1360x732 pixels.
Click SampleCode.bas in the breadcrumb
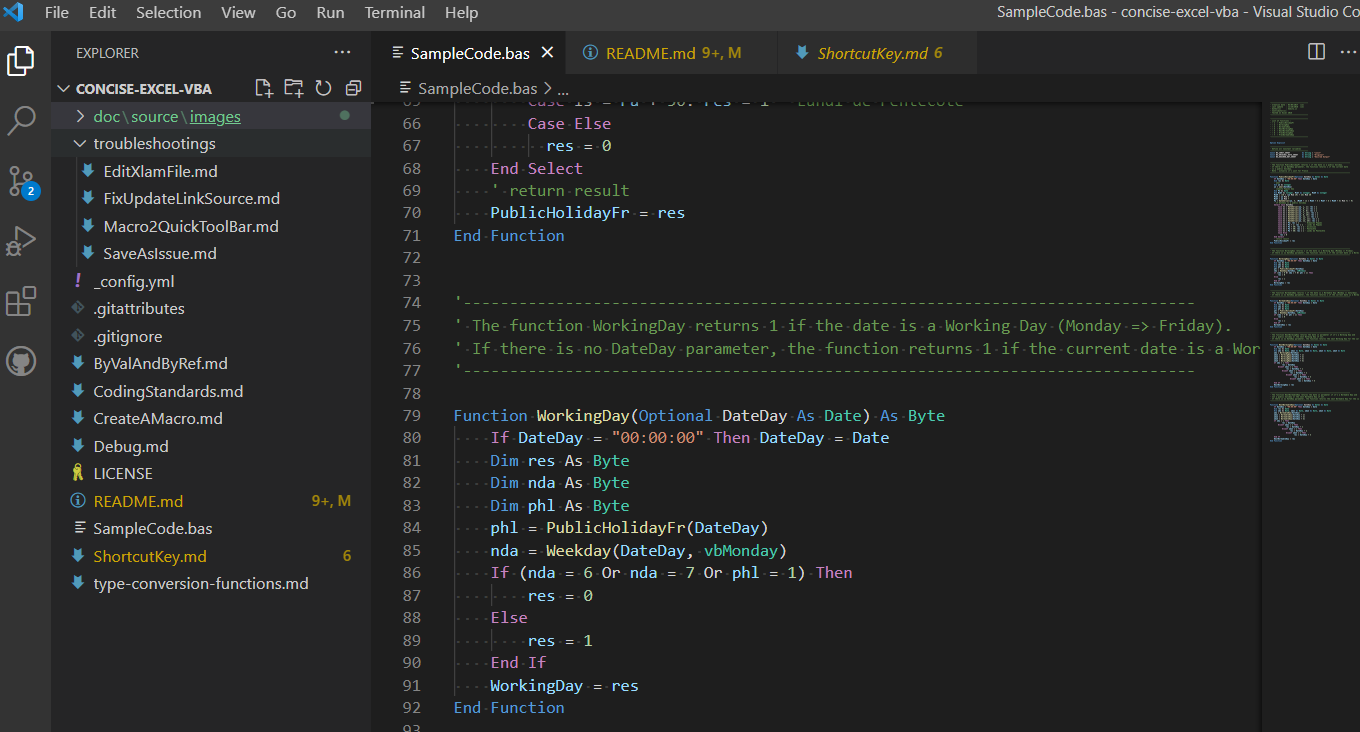(x=477, y=88)
